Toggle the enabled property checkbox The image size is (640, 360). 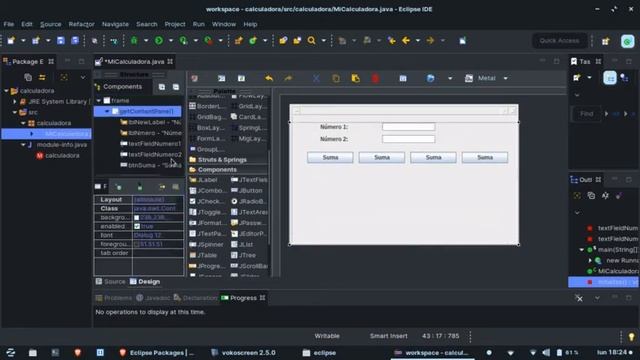pyautogui.click(x=137, y=226)
